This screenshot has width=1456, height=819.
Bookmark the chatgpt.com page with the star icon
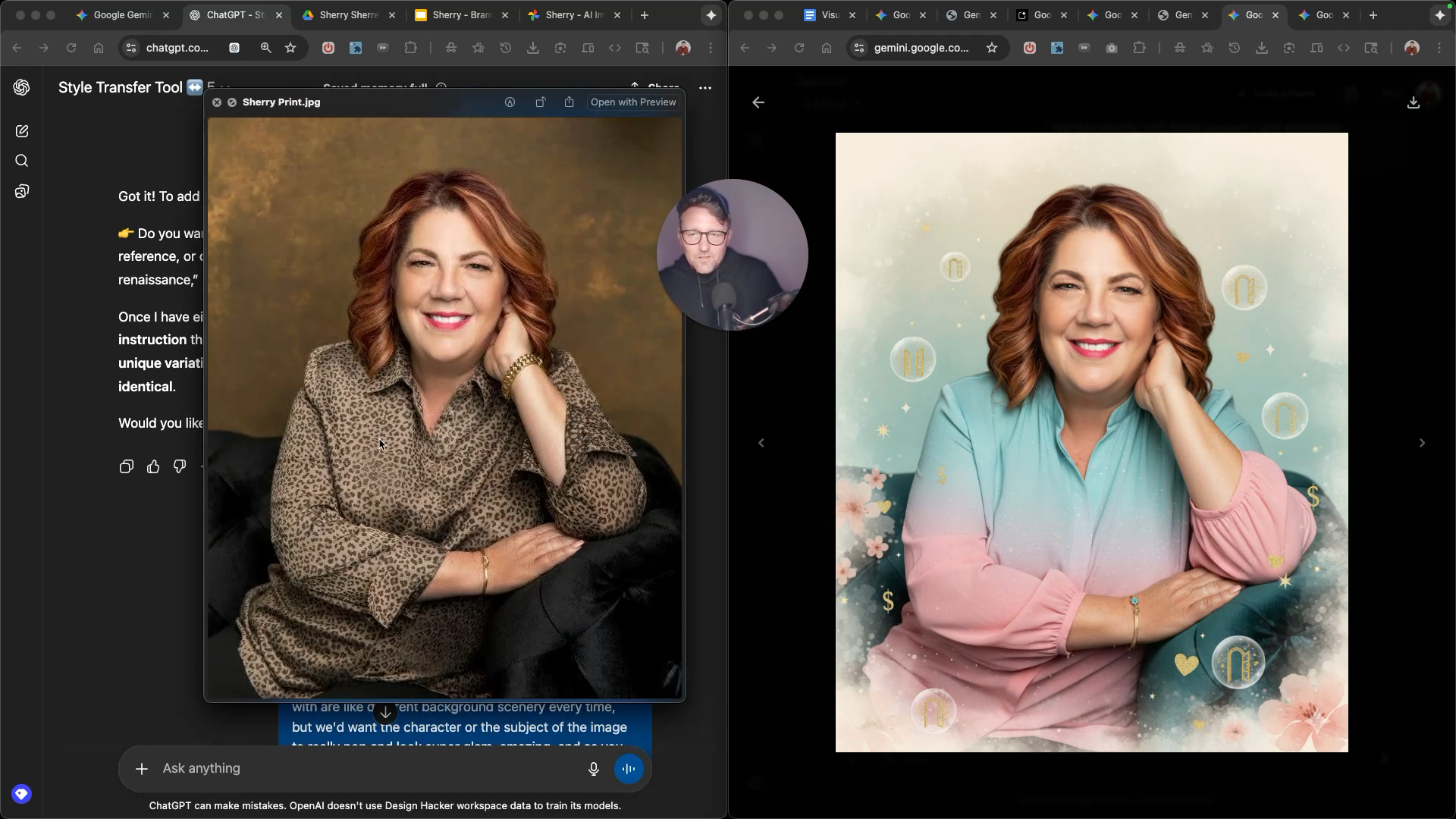pos(290,48)
